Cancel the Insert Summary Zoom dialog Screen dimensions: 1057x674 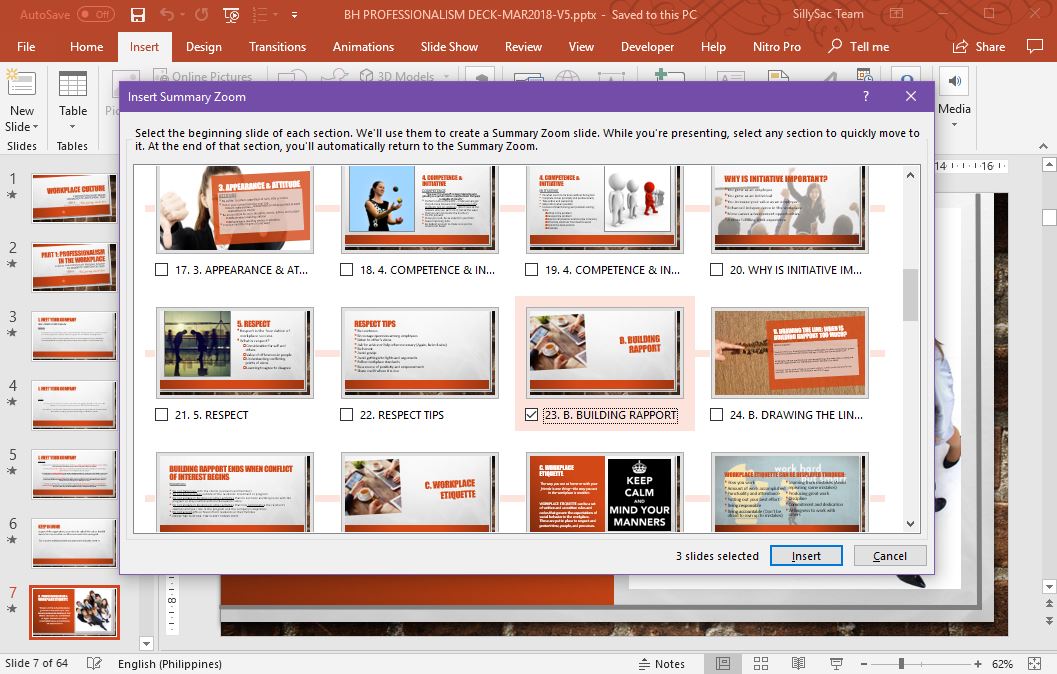pos(889,556)
